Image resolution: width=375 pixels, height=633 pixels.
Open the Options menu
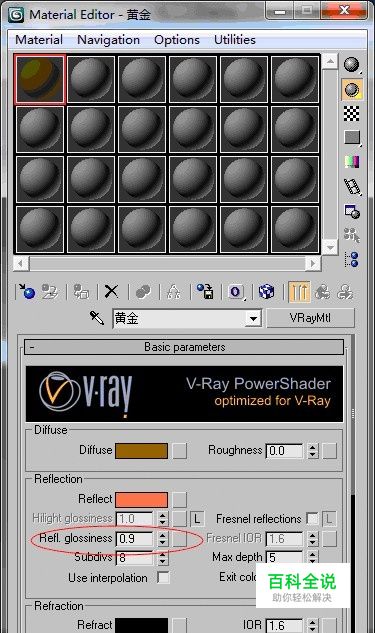point(177,40)
